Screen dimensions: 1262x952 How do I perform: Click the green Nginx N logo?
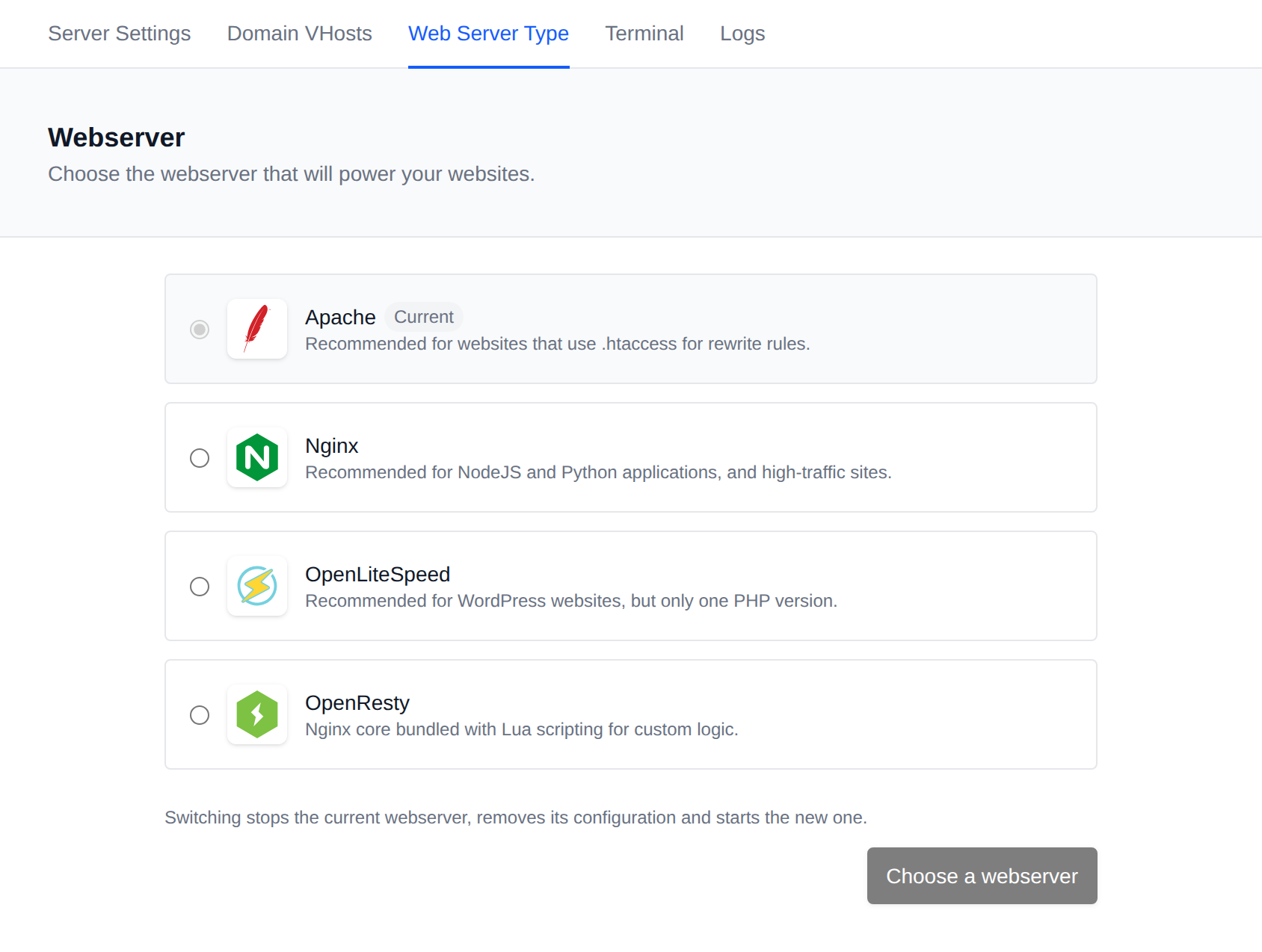click(x=257, y=457)
